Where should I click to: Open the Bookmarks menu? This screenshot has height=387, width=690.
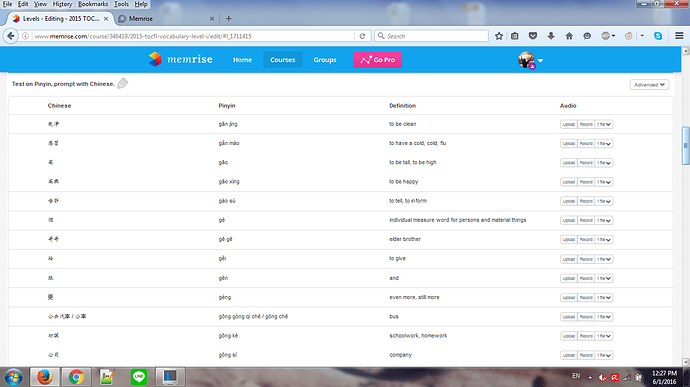tap(93, 4)
